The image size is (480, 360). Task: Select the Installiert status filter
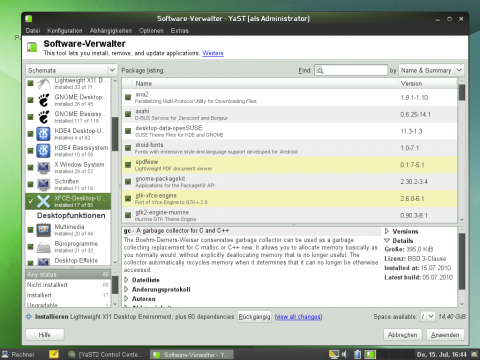click(x=68, y=295)
